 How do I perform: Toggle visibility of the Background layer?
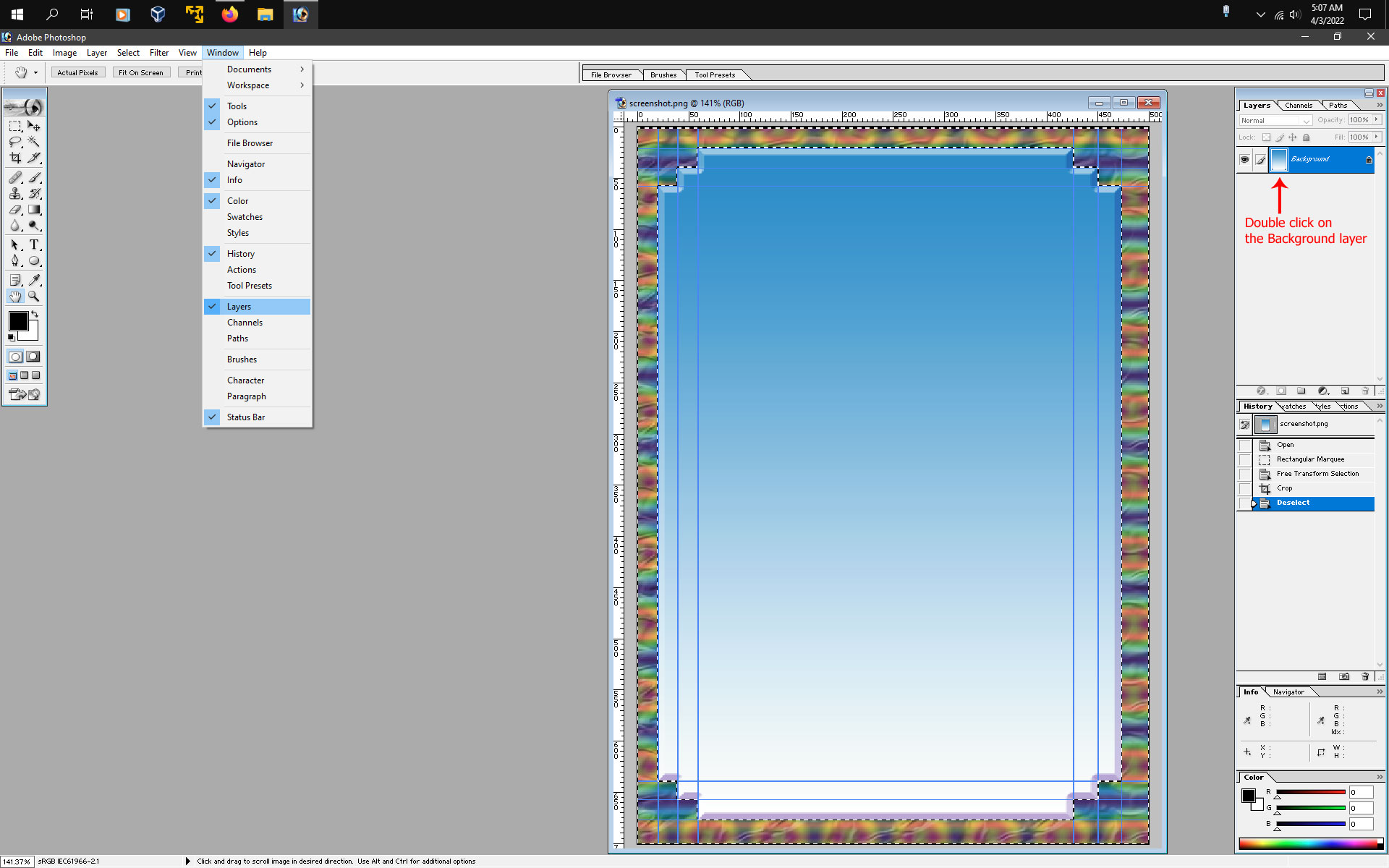point(1246,160)
